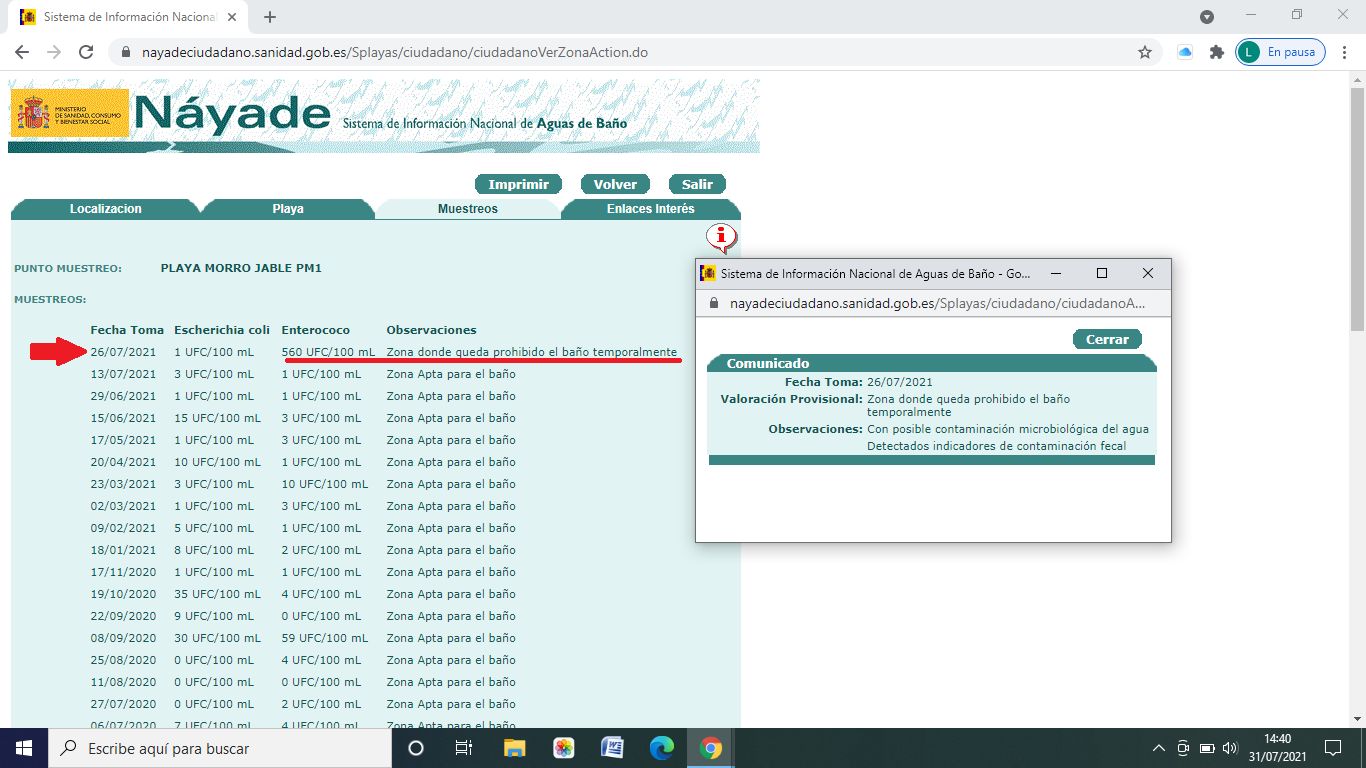Click the Meet Now tray icon
The height and width of the screenshot is (768, 1366).
(x=1183, y=748)
